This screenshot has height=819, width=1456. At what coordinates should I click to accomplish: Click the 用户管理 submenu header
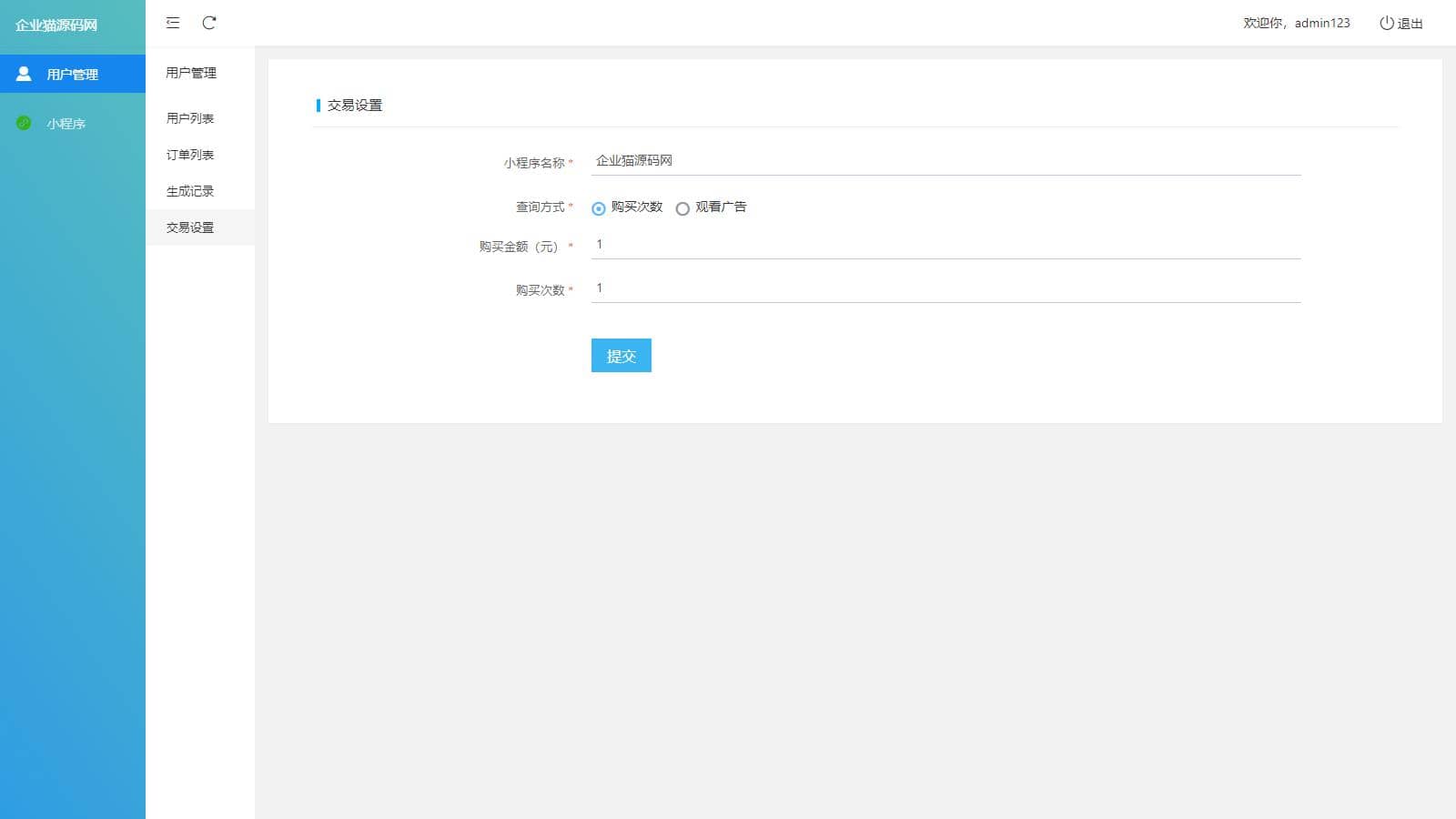tap(191, 73)
